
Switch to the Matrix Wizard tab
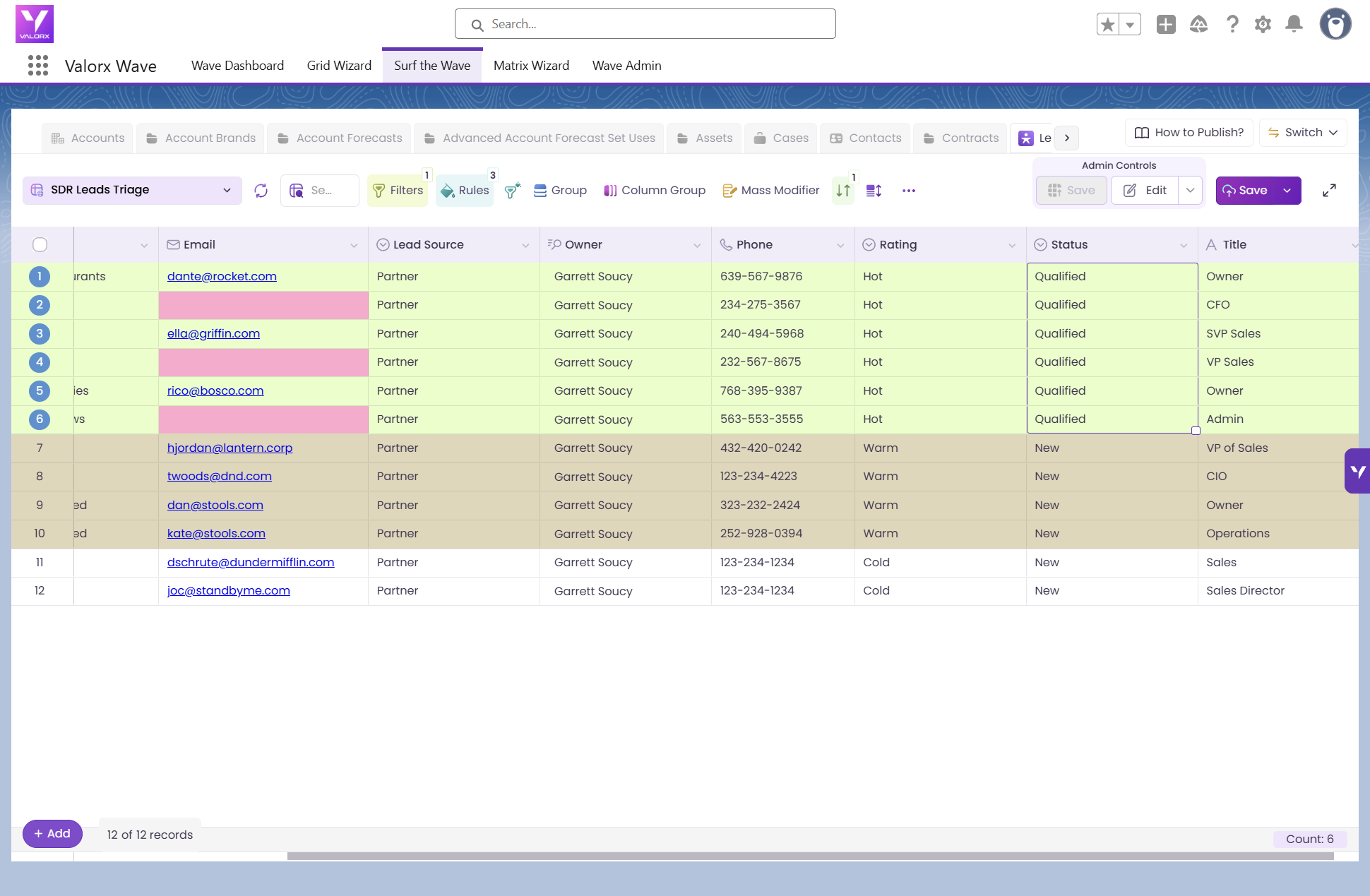pyautogui.click(x=531, y=66)
